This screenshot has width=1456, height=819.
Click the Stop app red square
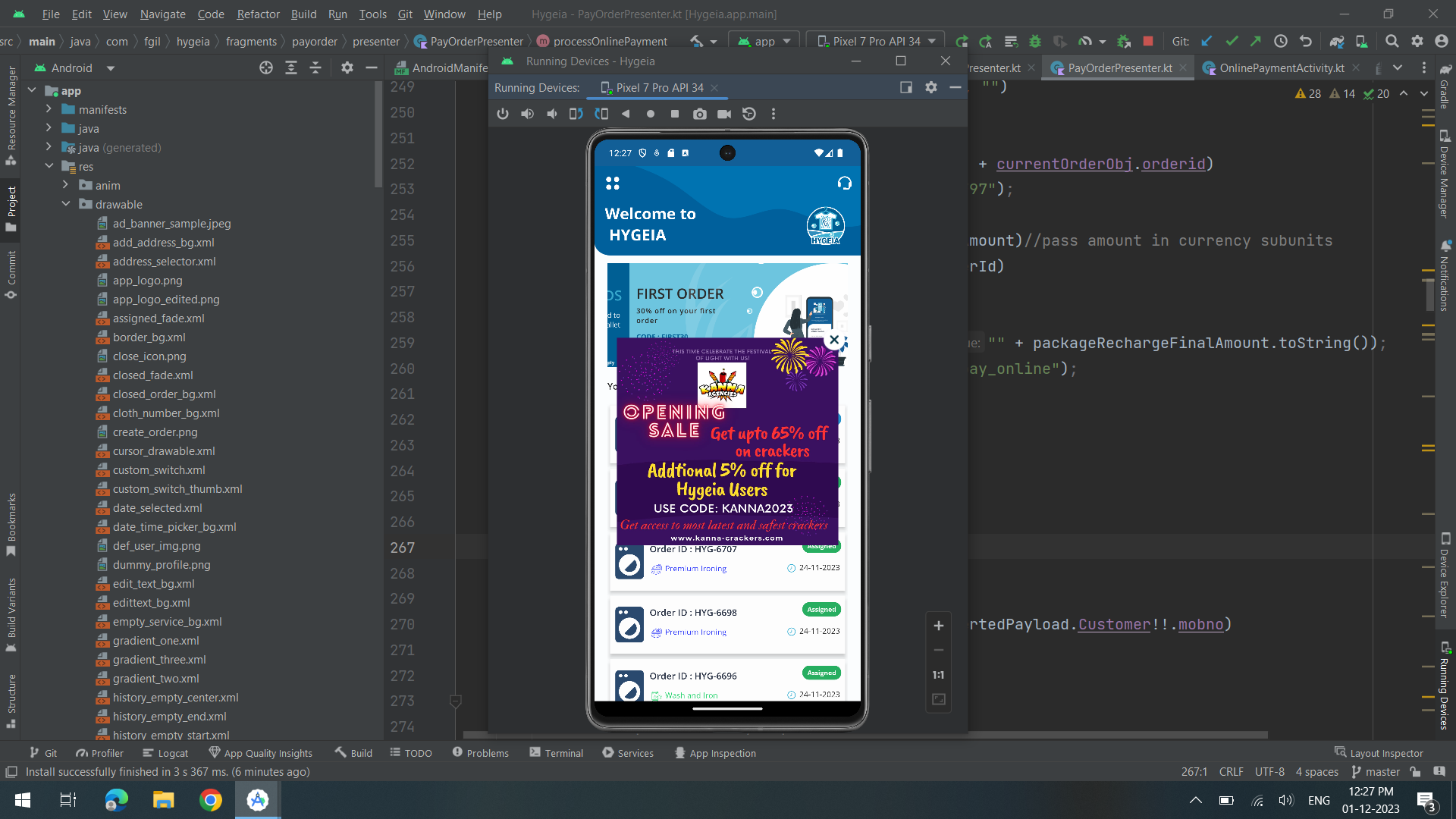point(1148,42)
